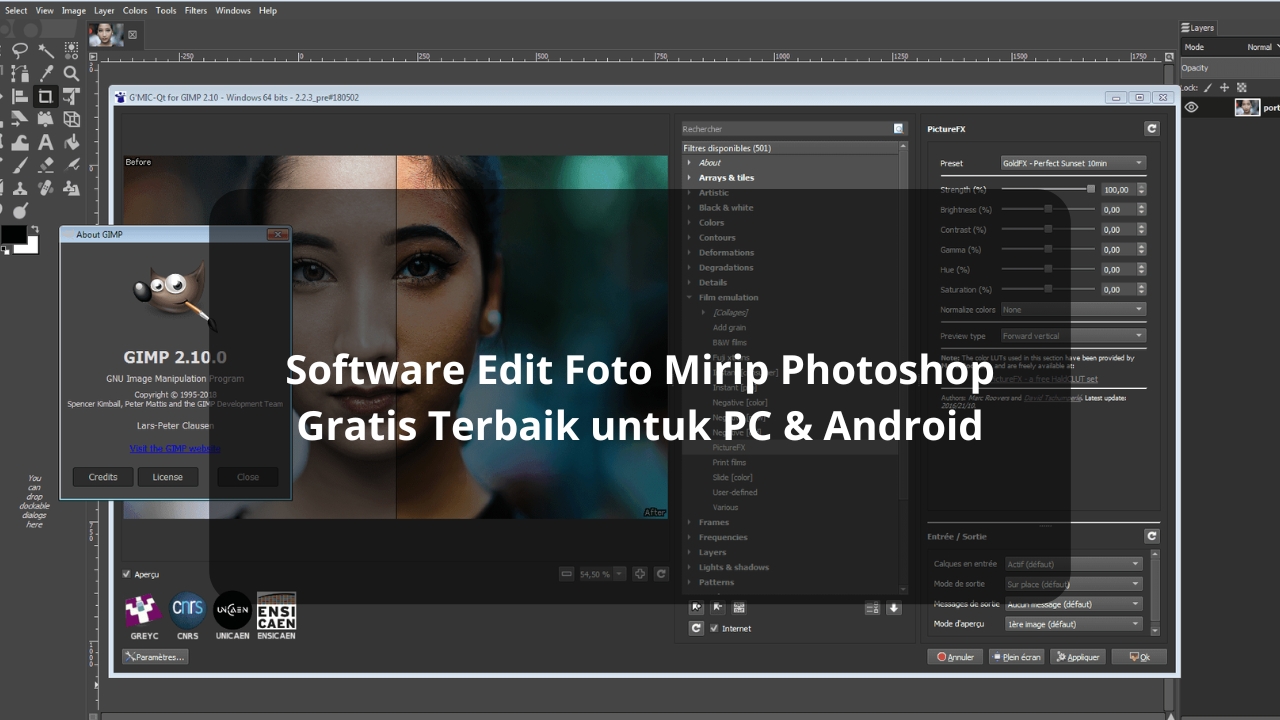Select the Color Picker eyedropper tool
Viewport: 1280px width, 720px height.
coord(45,73)
